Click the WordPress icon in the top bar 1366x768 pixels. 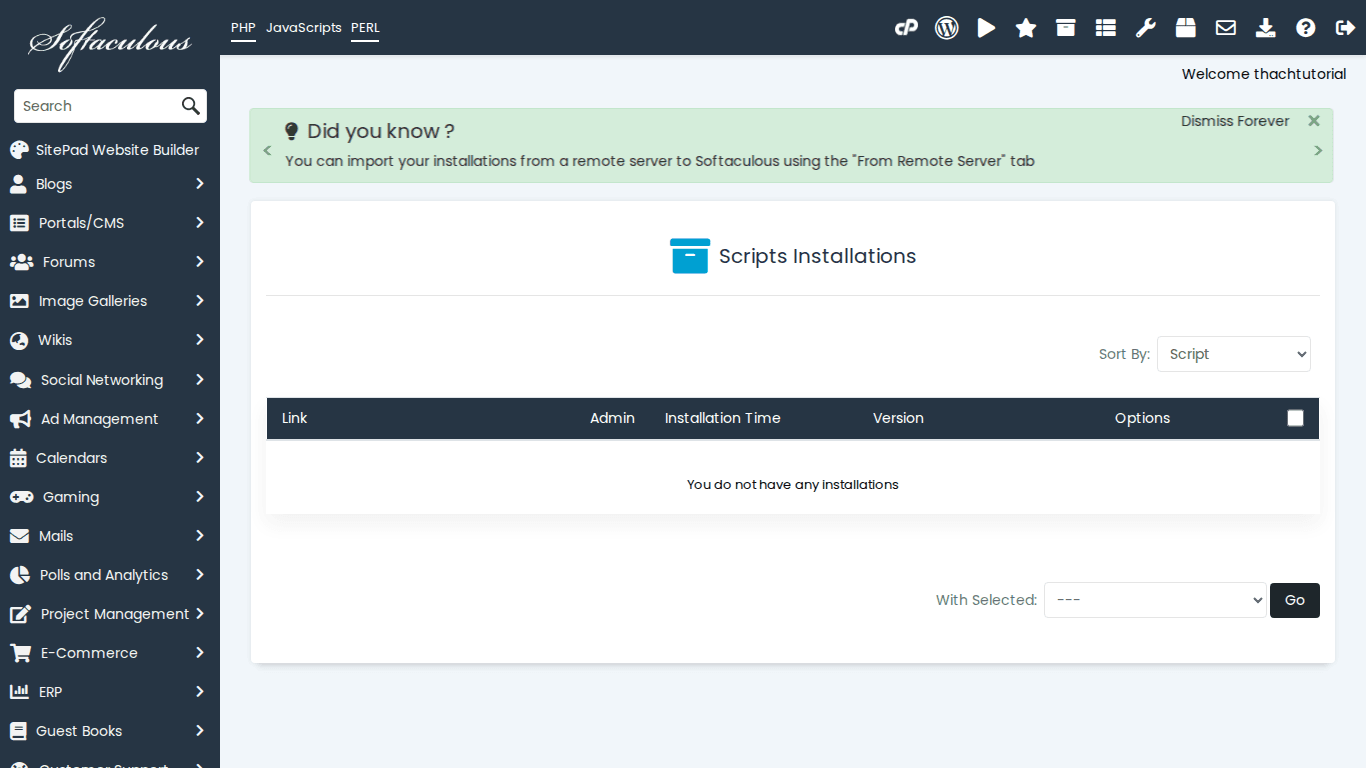(x=946, y=27)
